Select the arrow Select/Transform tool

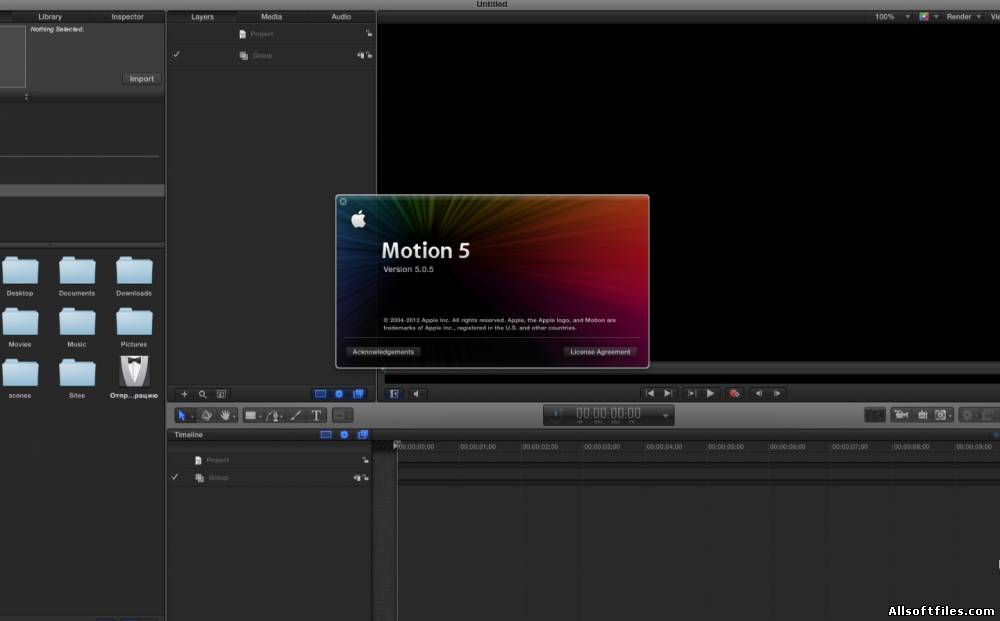(x=182, y=415)
